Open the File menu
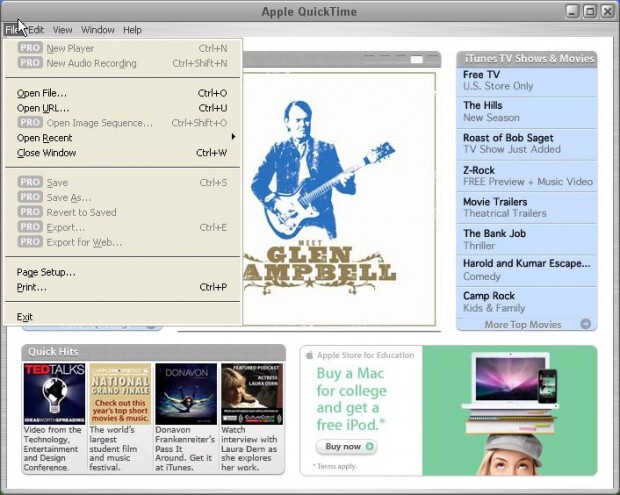Viewport: 620px width, 495px height. pos(12,30)
